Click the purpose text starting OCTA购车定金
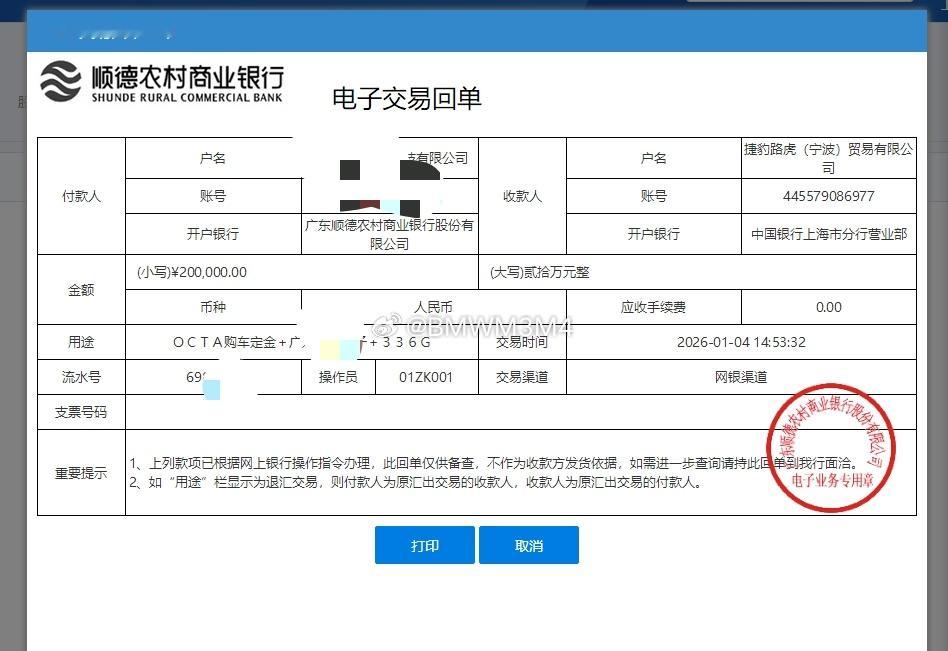Viewport: 948px width, 651px height. coord(301,342)
